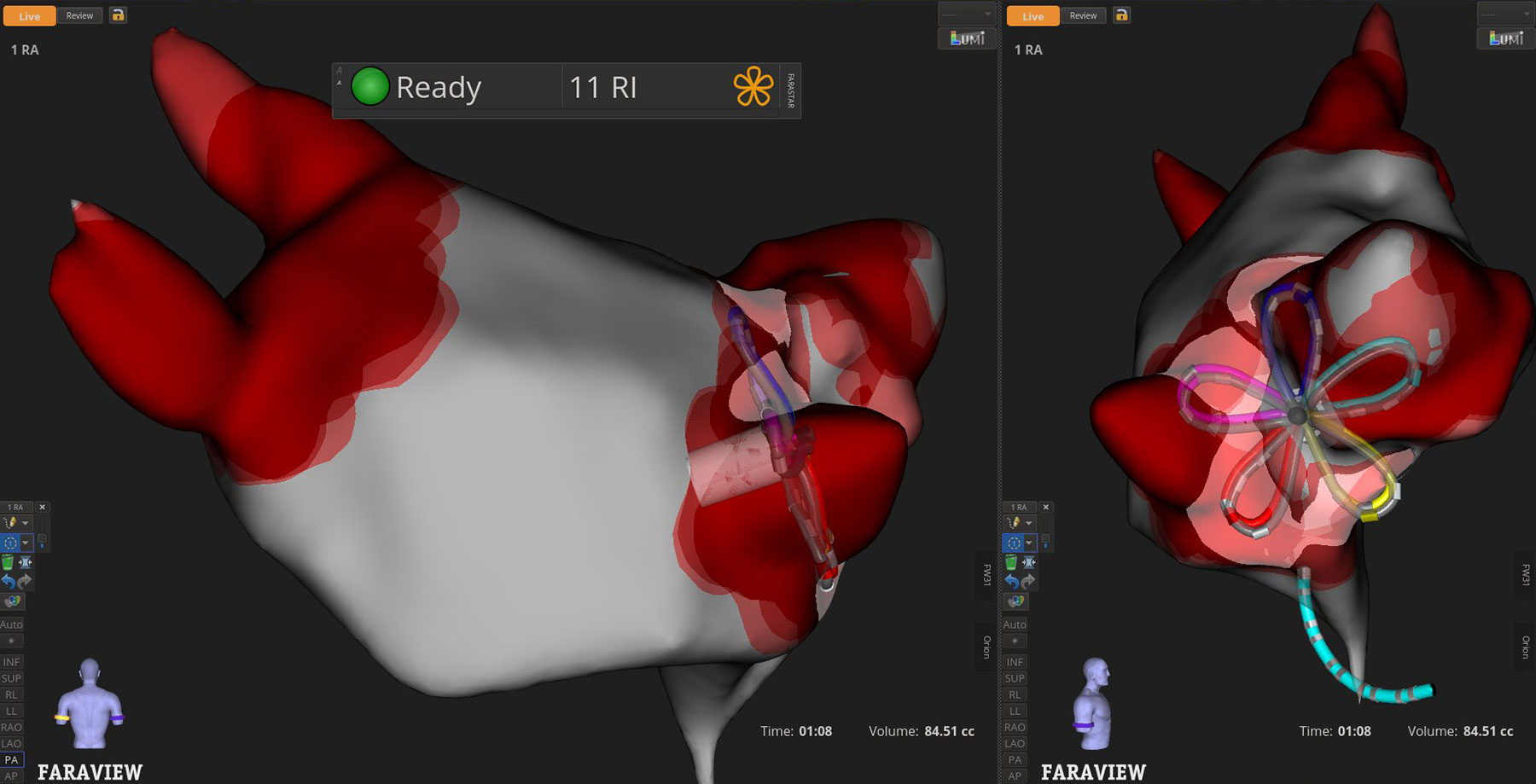This screenshot has width=1536, height=784.
Task: Click the circular selection tool in right view
Action: tap(1013, 543)
